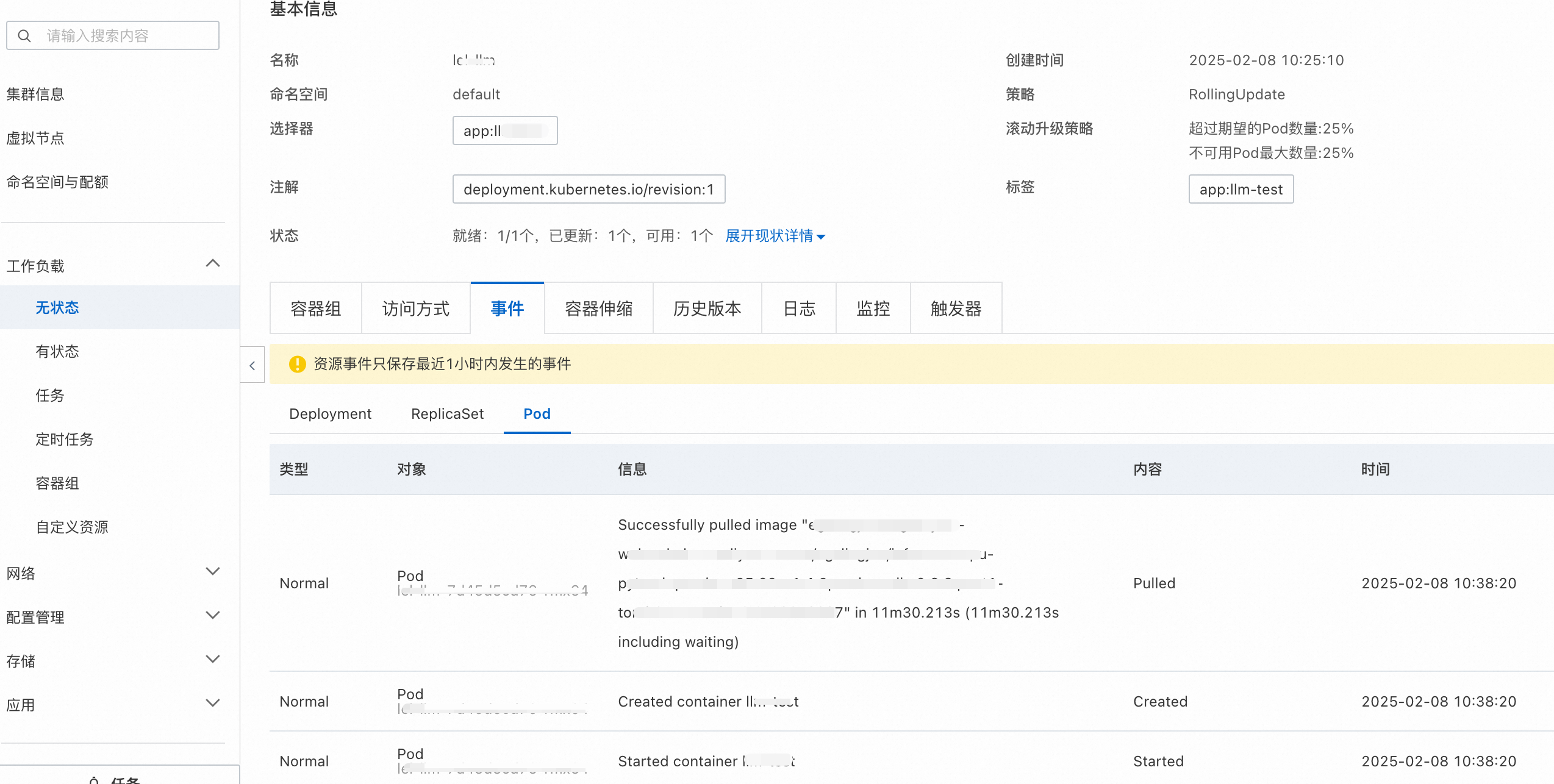Open the 访问方式 tab

pyautogui.click(x=415, y=308)
